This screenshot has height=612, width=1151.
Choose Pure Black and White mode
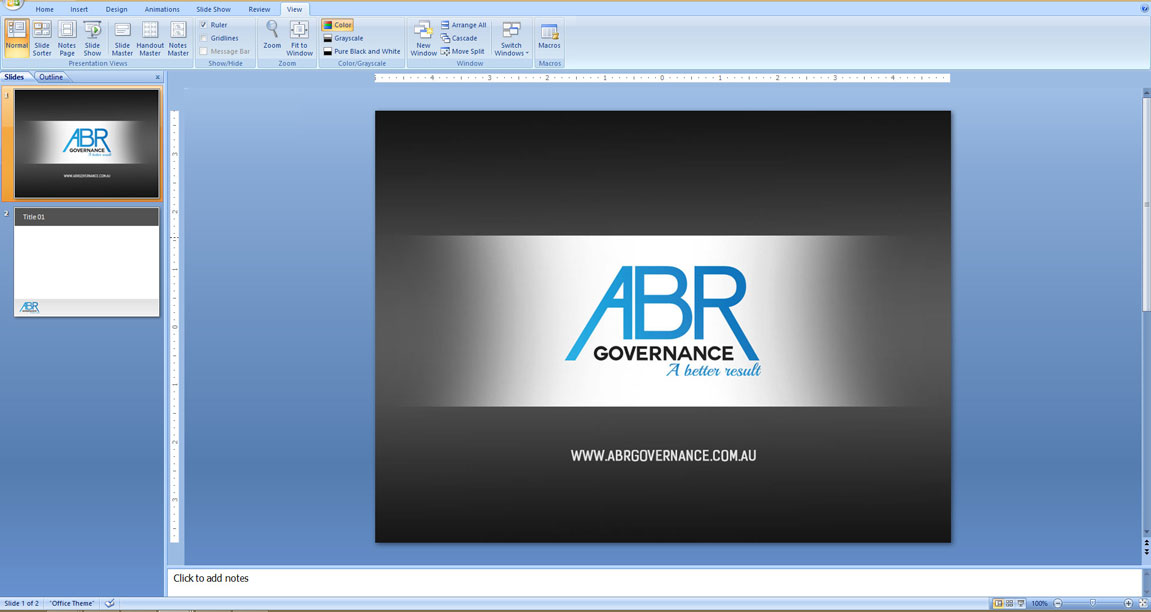(x=362, y=51)
